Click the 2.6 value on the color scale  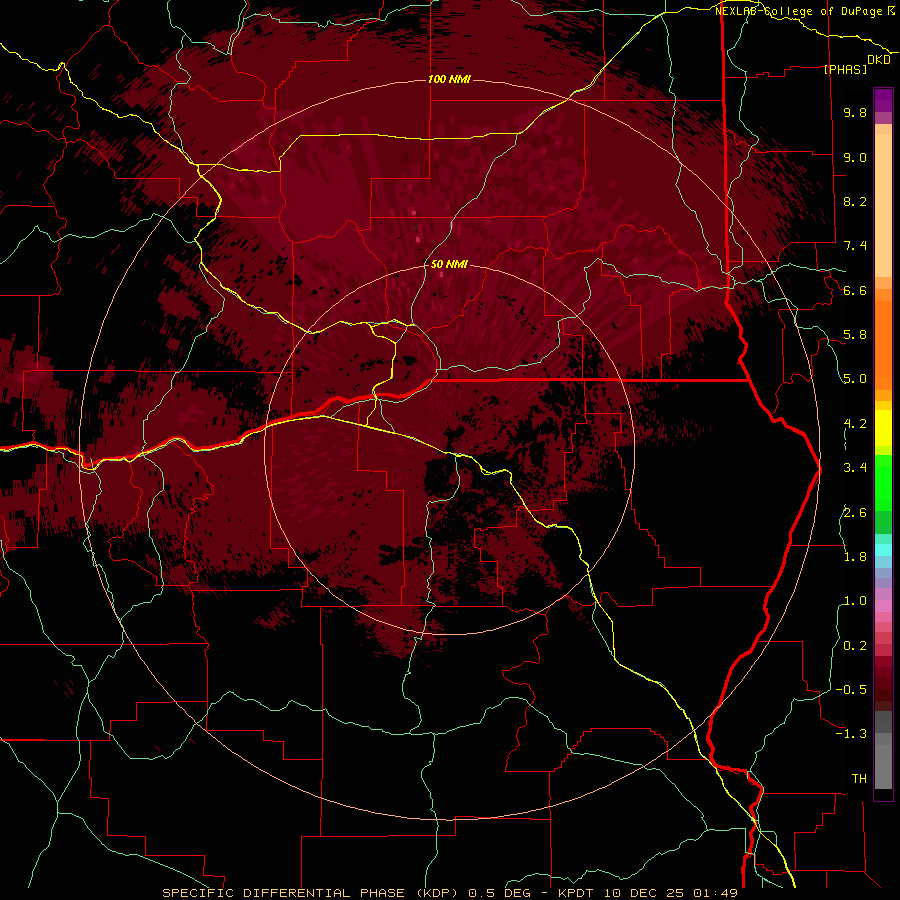(x=855, y=513)
